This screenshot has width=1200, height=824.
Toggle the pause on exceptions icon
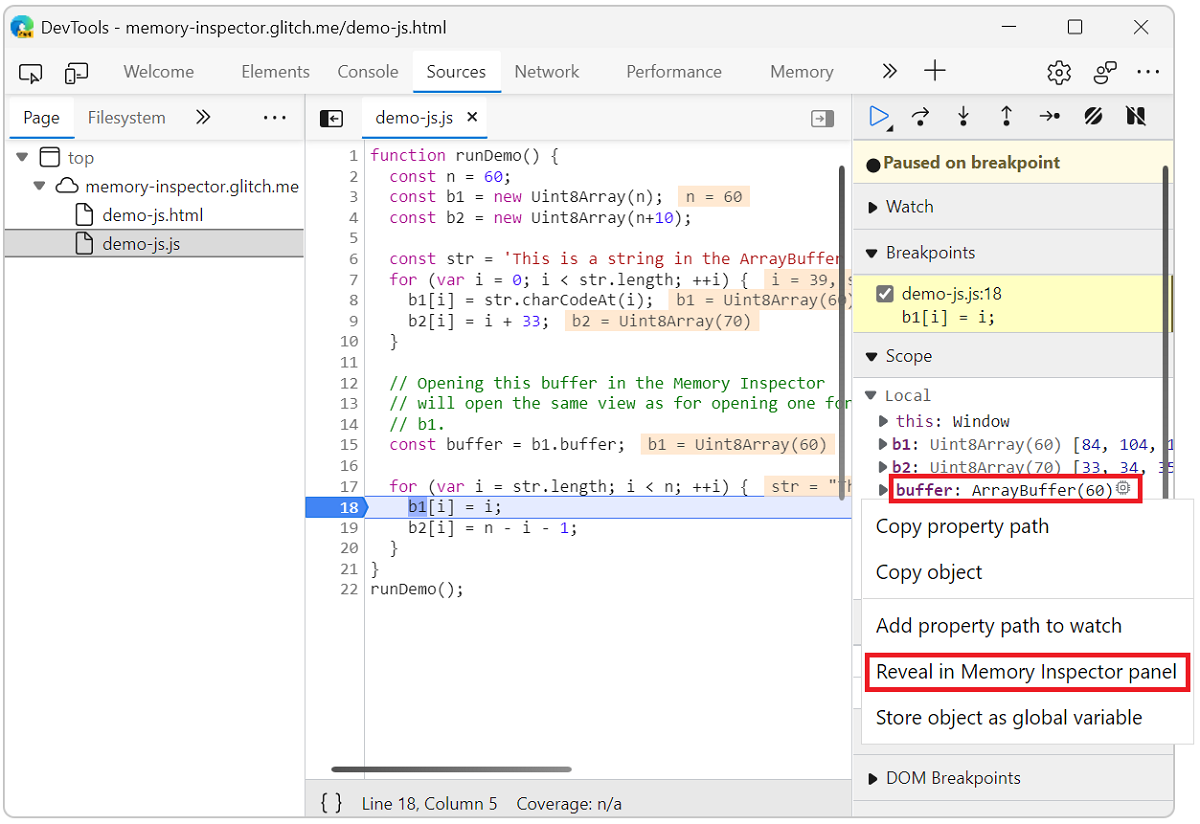tap(1136, 117)
